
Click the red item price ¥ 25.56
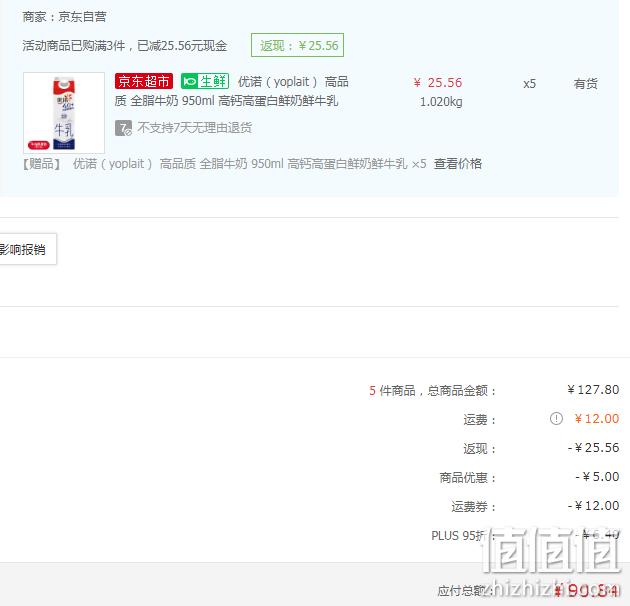[438, 83]
